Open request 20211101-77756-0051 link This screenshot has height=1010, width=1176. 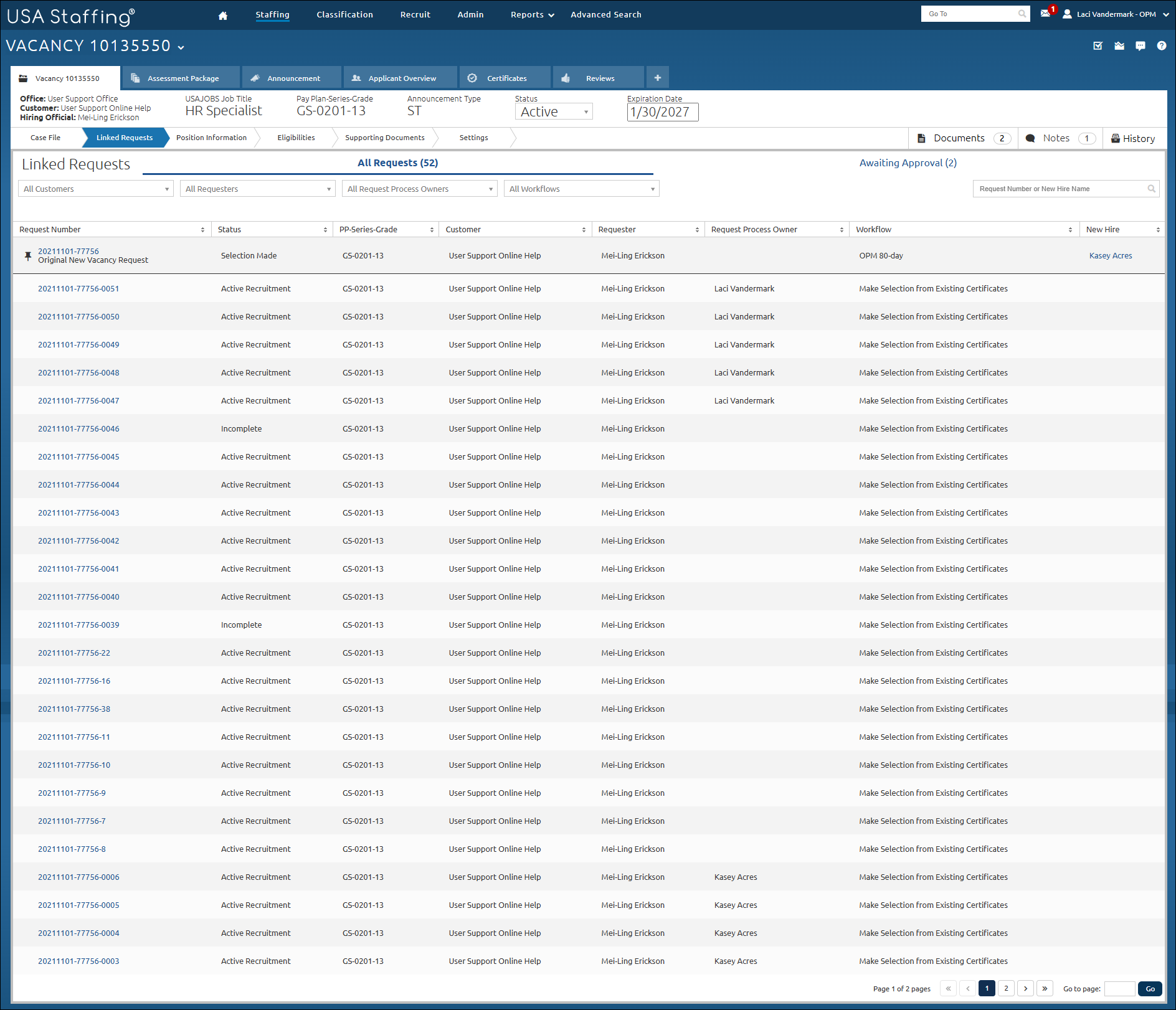coord(78,288)
